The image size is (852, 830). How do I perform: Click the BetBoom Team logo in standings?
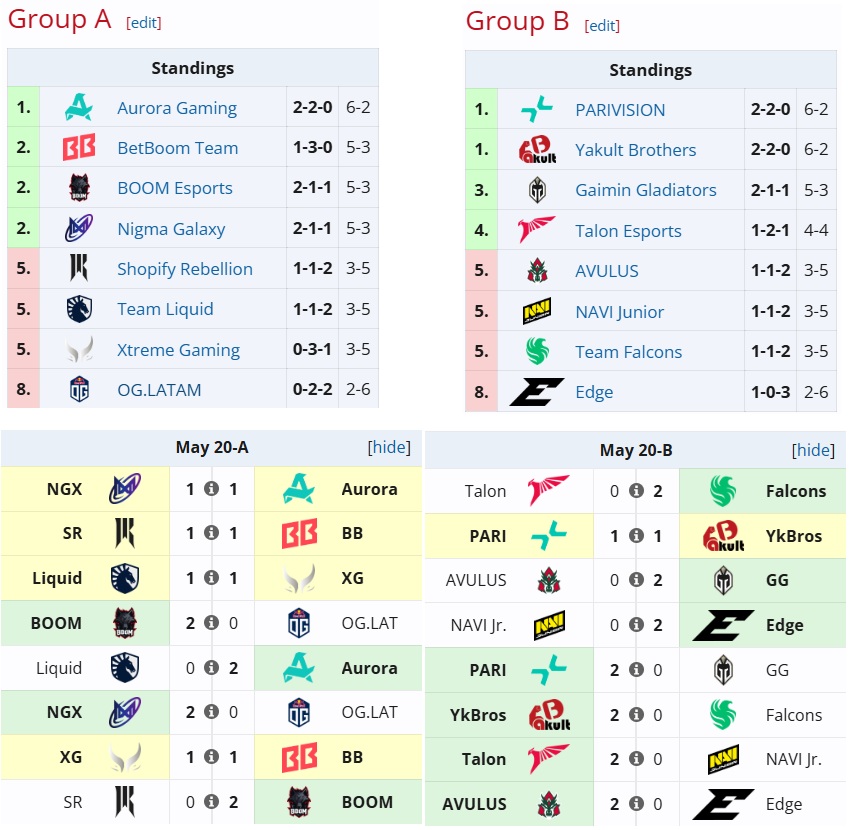79,147
